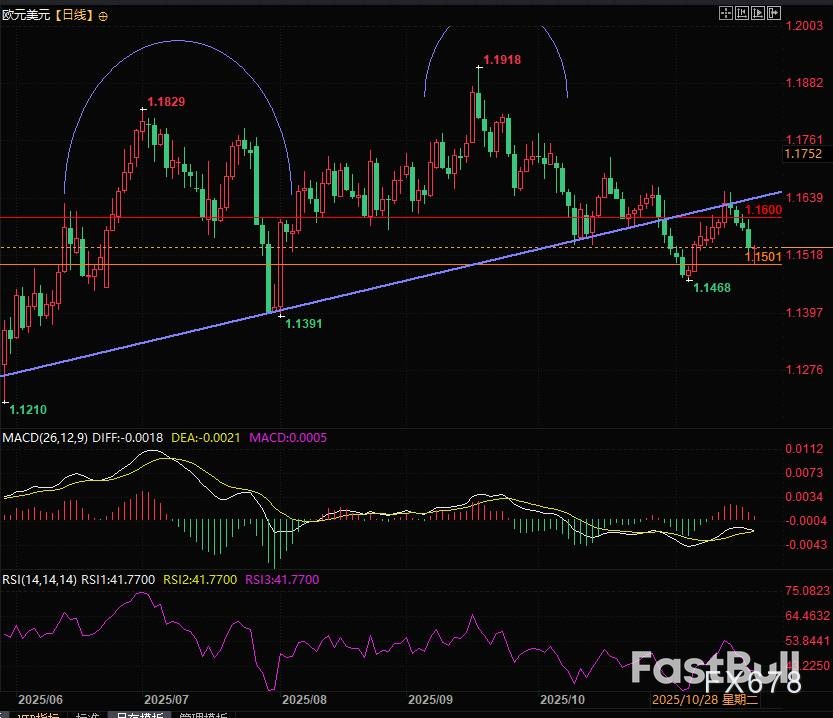Click the horizontal axis scale icon

tap(743, 12)
